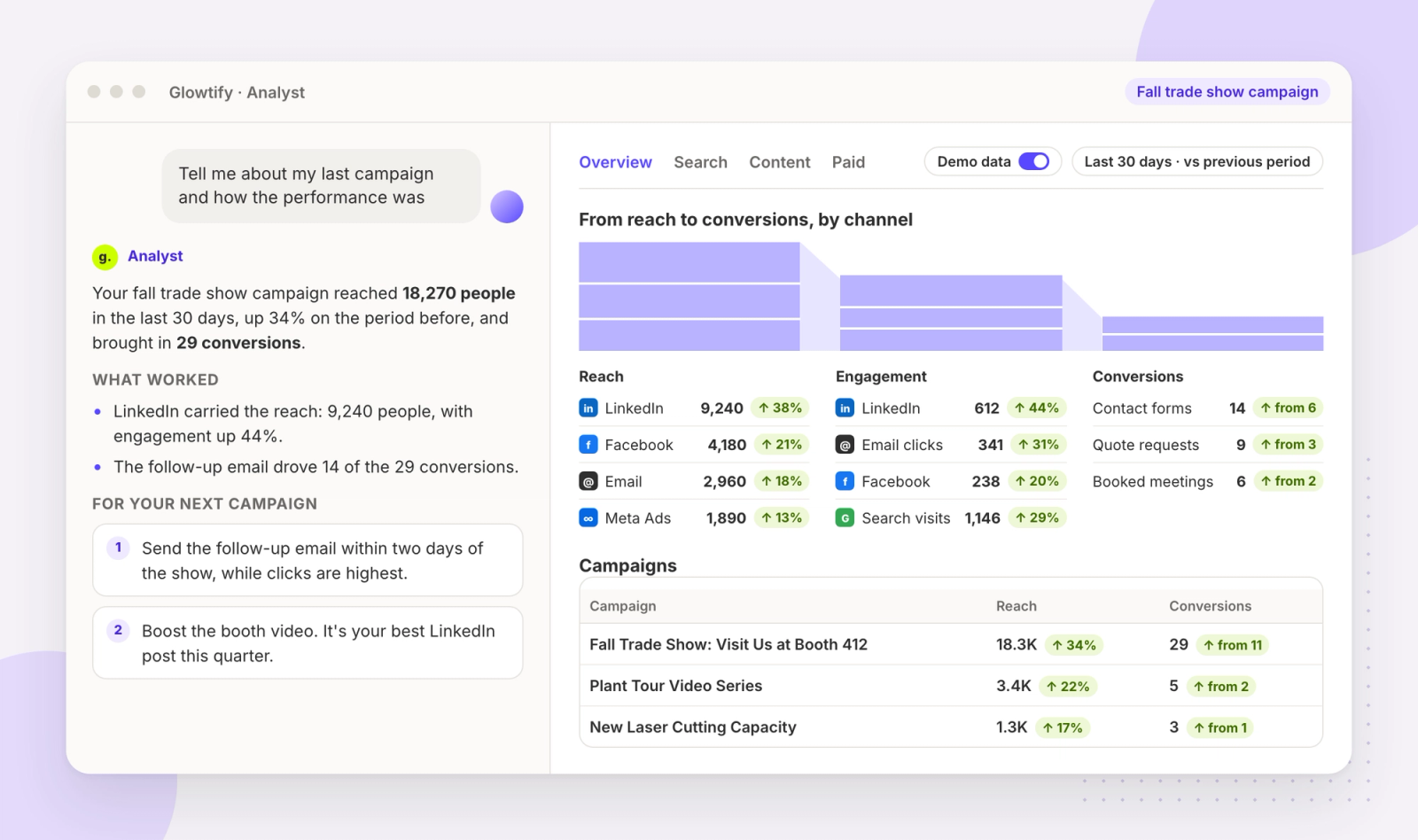Click the Fall trade show campaign pill
This screenshot has height=840, width=1418.
[1227, 92]
